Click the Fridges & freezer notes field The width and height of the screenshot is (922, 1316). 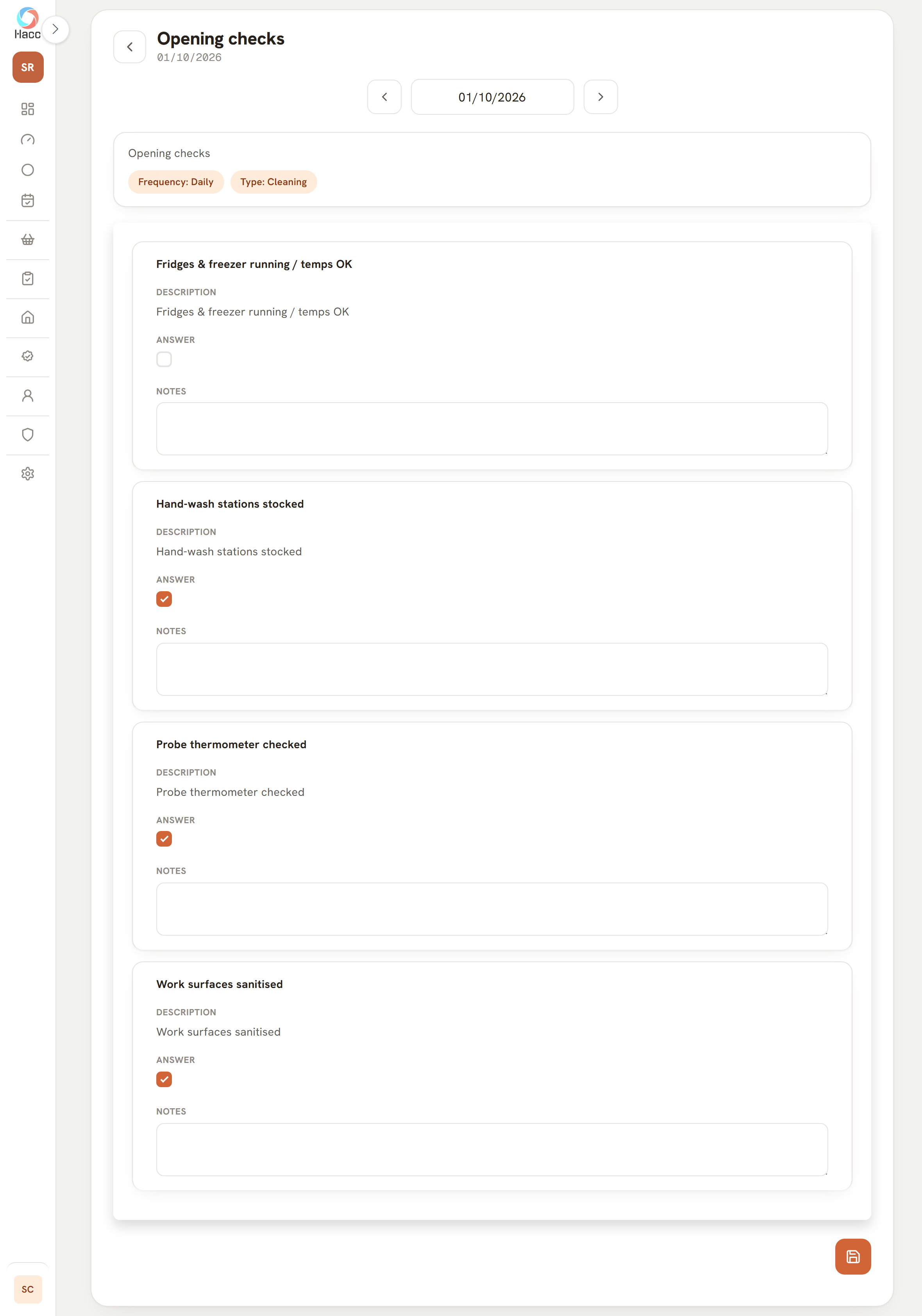492,429
